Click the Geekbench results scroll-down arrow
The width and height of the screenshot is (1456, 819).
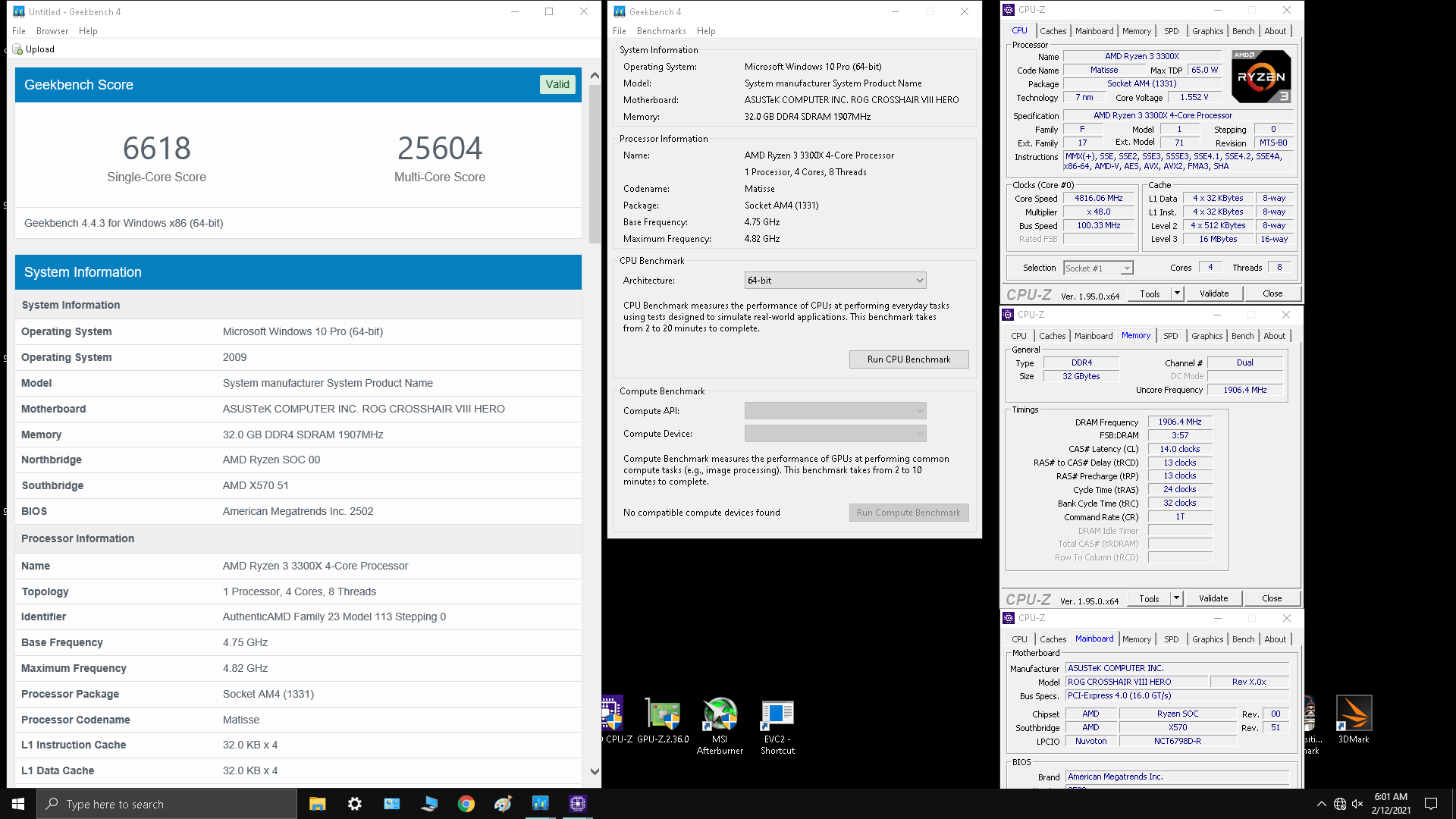[x=595, y=771]
